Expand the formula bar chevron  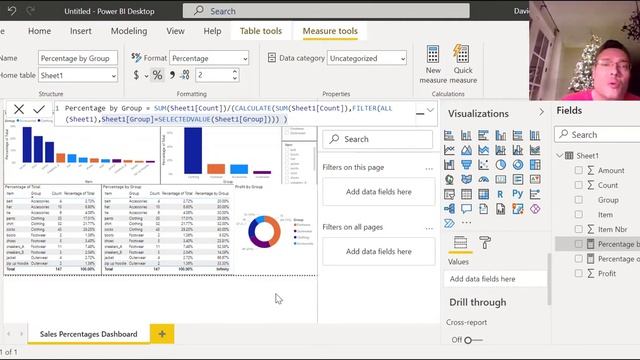(430, 110)
